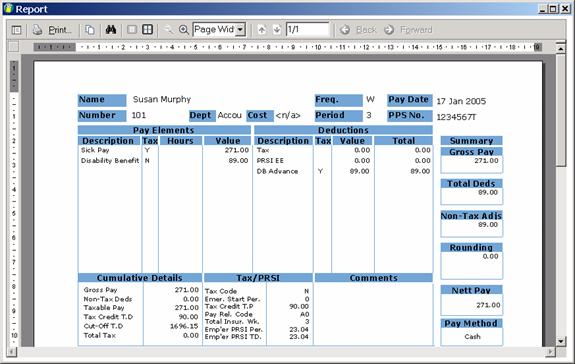Click the Back navigation button
This screenshot has height=364, width=575.
358,30
